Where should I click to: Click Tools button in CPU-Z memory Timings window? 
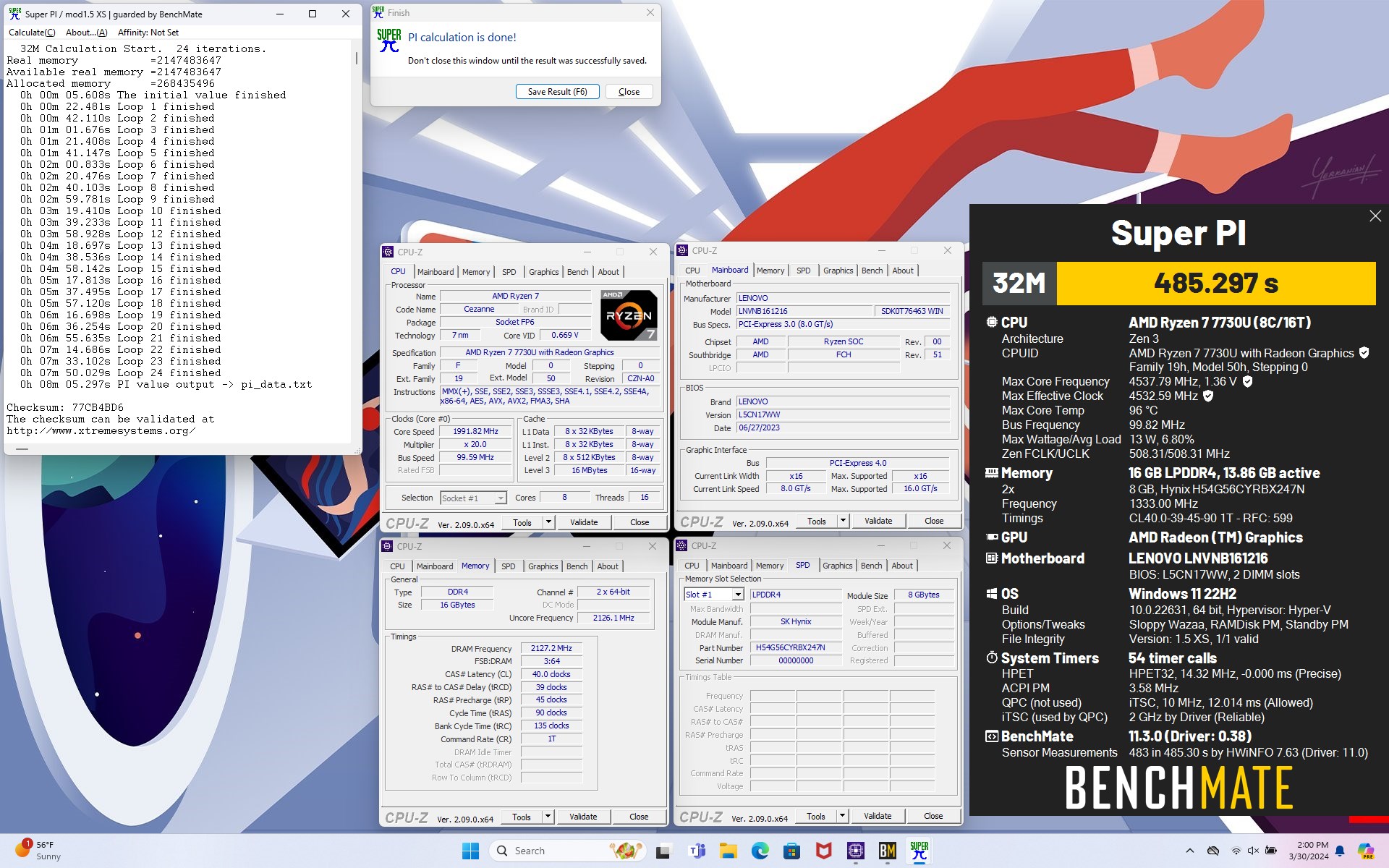(x=522, y=817)
